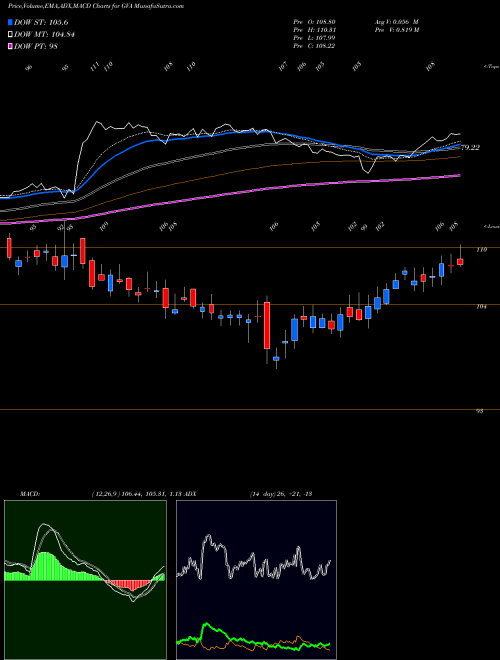Click the '<Tops' row label
Screen dimensions: 500x660
pyautogui.click(x=491, y=67)
